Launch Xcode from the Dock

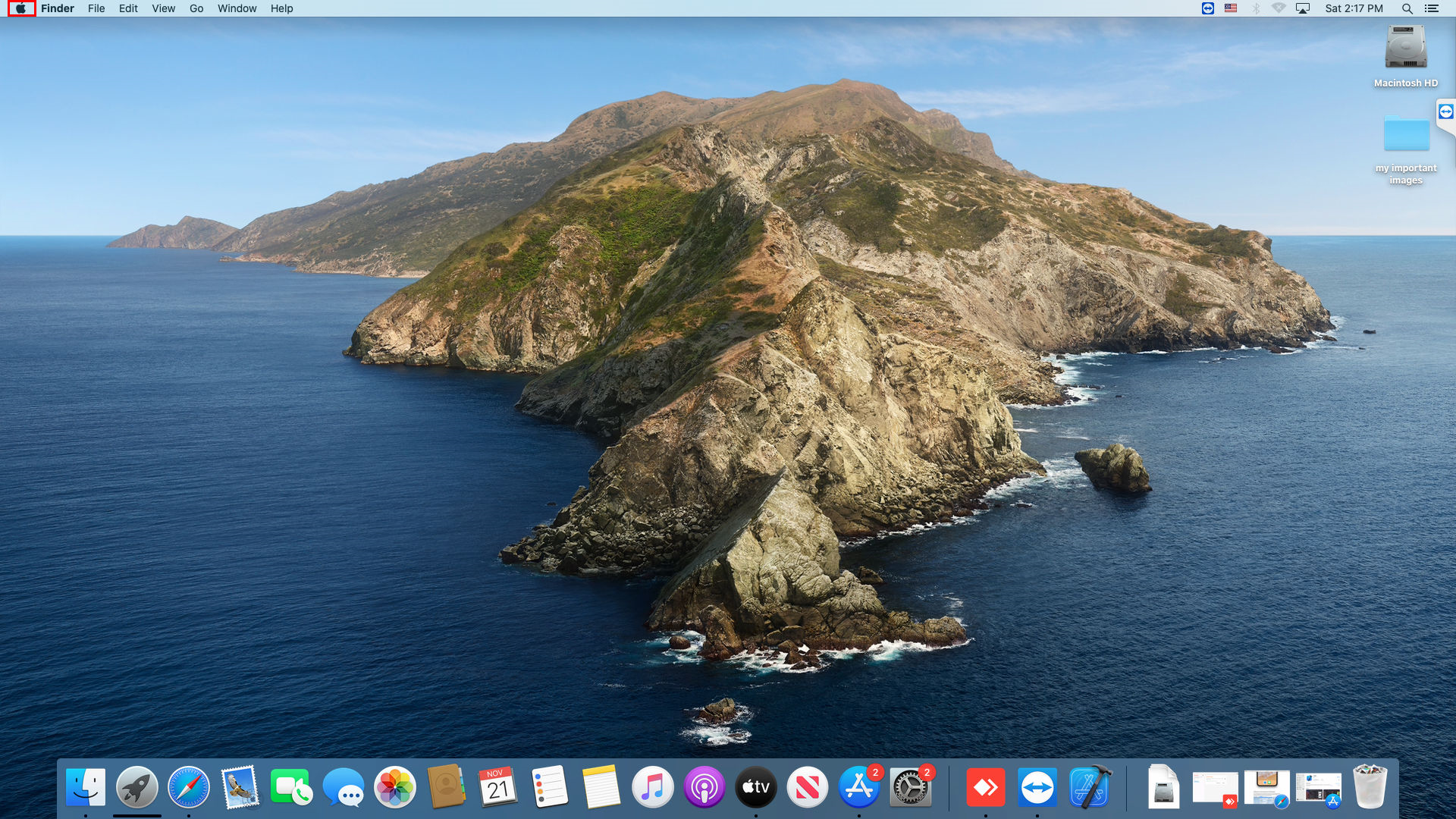click(1089, 787)
